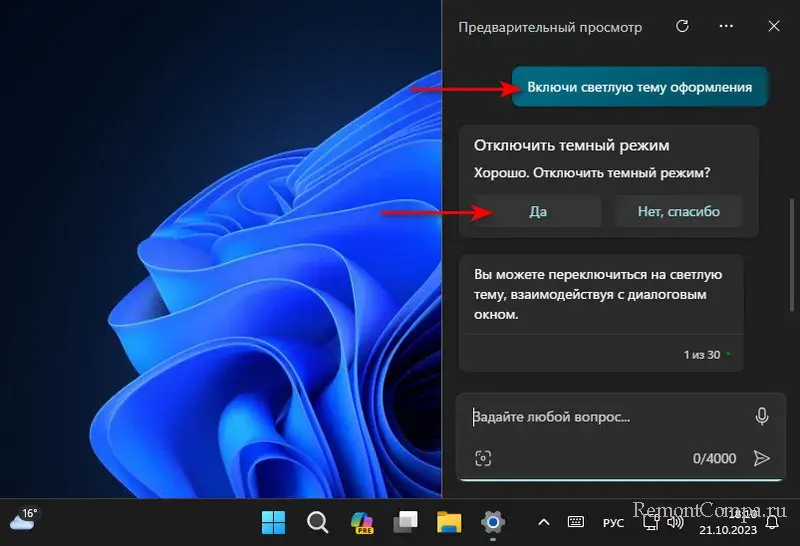
Task: Open the weather widget showing 16°
Action: (24, 519)
